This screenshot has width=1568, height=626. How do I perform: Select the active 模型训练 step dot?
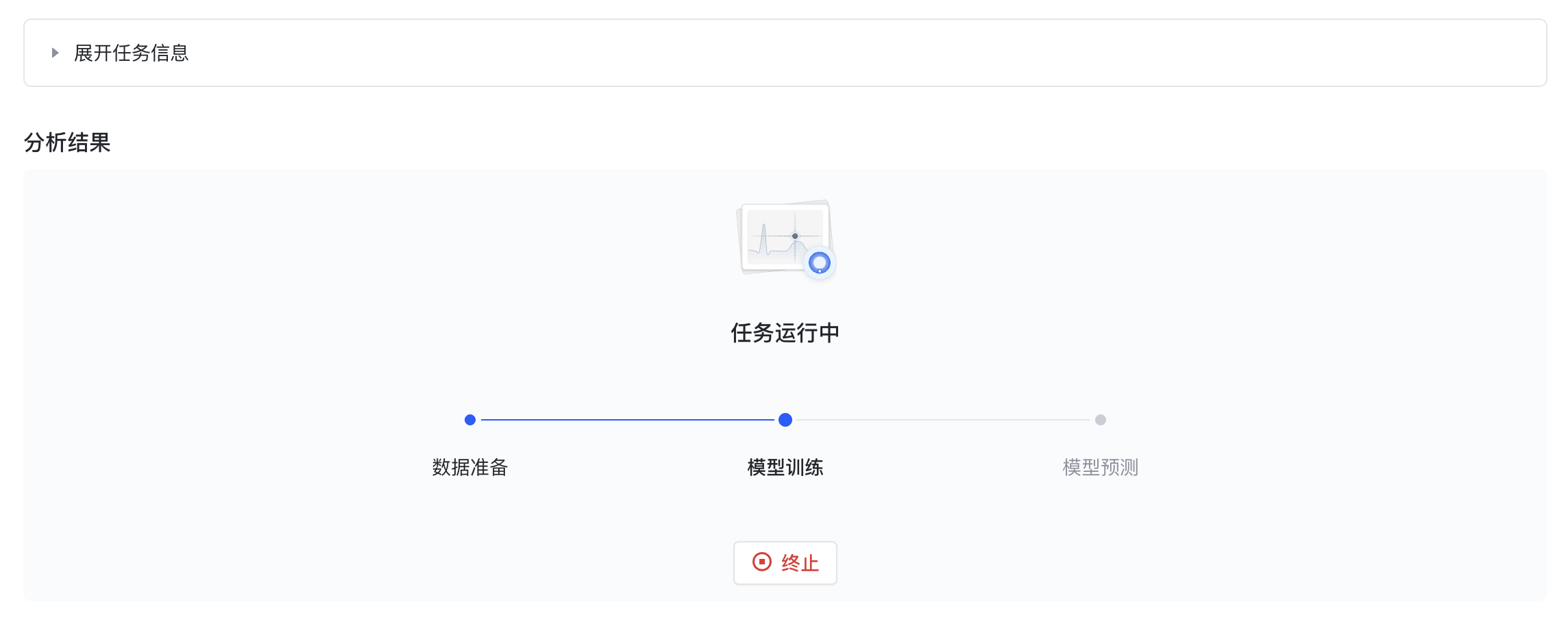pos(785,420)
